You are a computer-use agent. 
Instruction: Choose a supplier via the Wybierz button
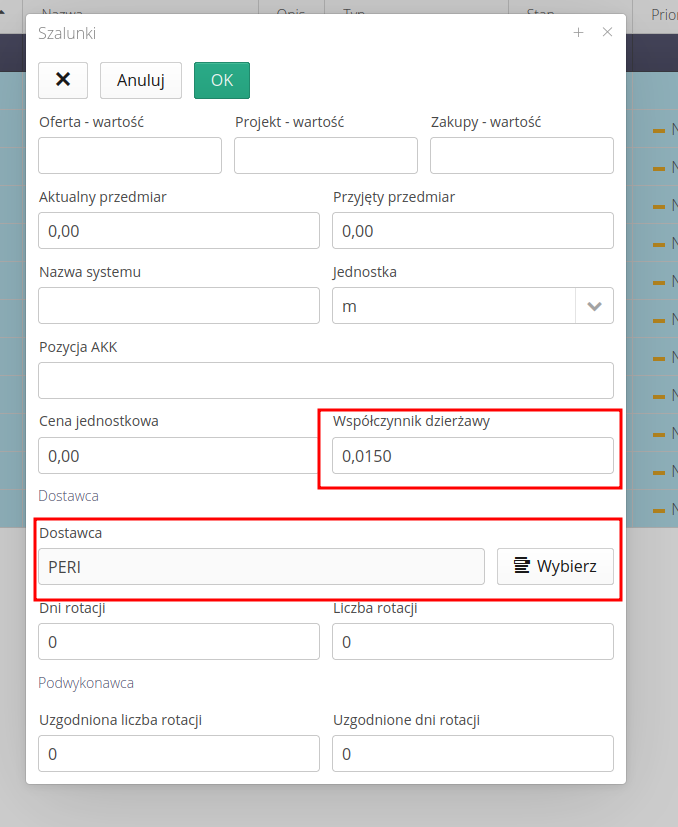pyautogui.click(x=555, y=566)
